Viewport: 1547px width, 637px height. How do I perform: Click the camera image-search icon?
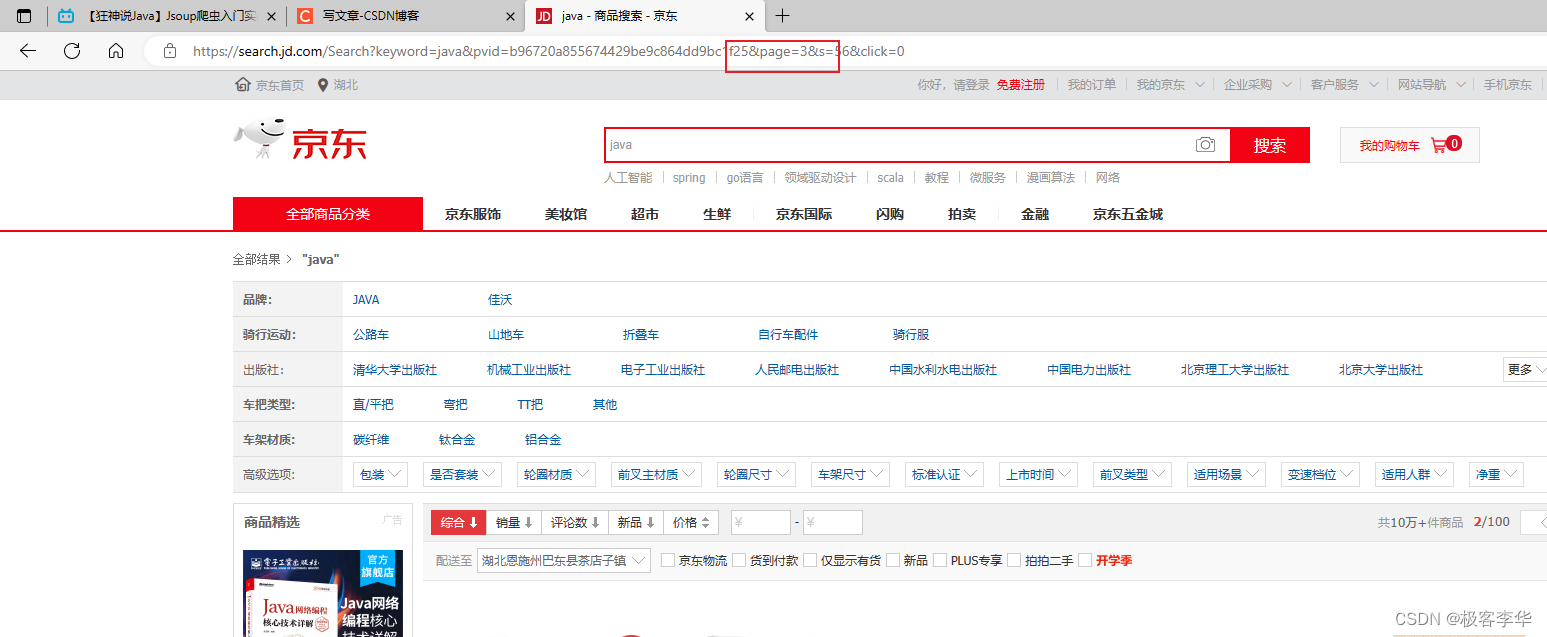coord(1205,145)
